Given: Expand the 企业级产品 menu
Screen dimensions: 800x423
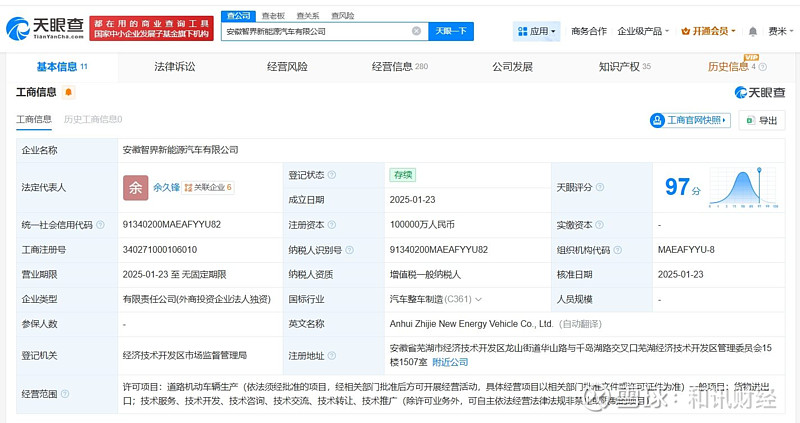Looking at the screenshot, I should coord(643,31).
